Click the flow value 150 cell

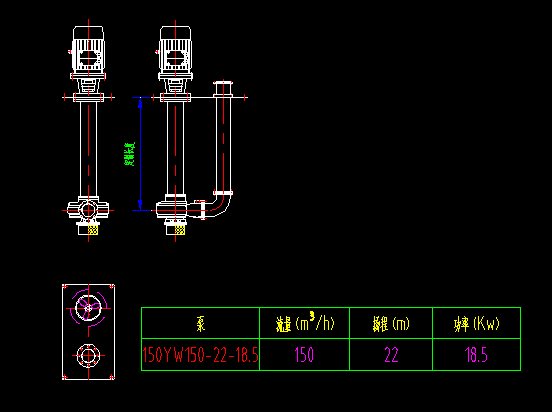[304, 355]
